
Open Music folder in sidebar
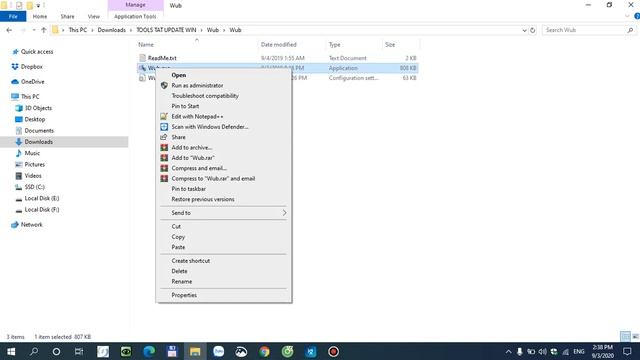32,153
